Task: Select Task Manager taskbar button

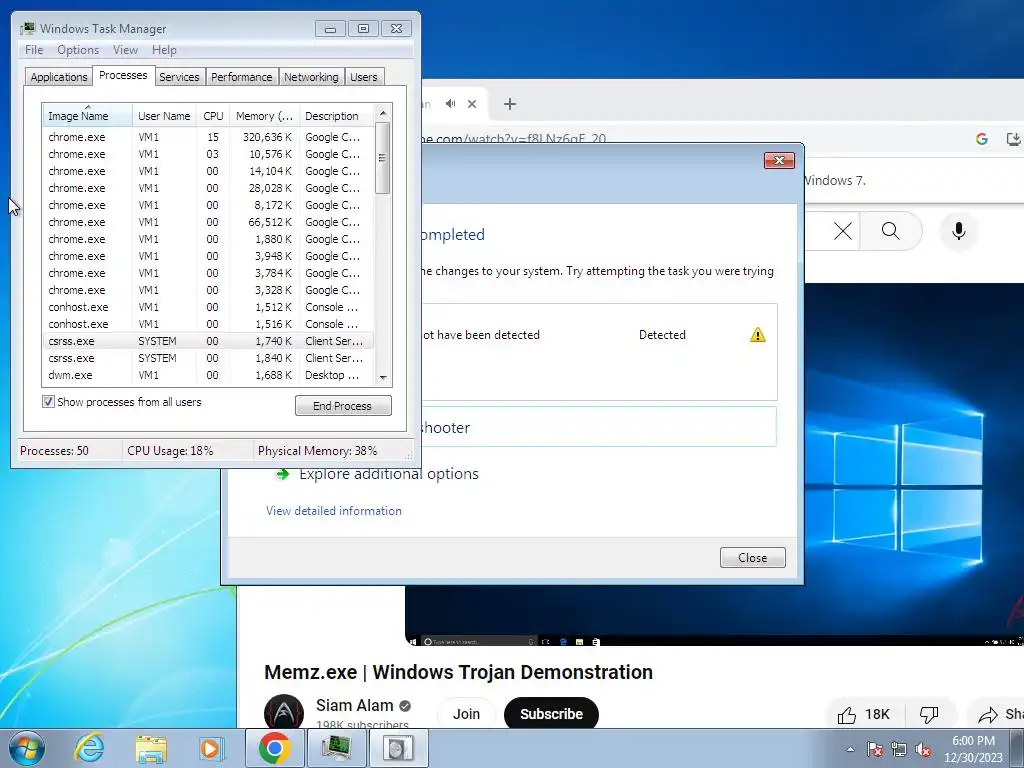Action: (x=336, y=748)
